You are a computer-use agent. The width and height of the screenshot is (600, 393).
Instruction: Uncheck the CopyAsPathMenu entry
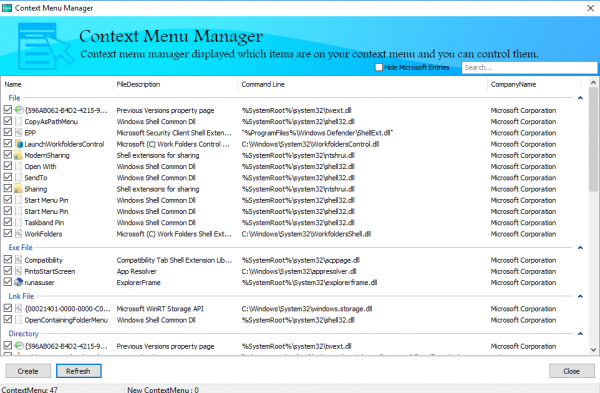(8, 121)
